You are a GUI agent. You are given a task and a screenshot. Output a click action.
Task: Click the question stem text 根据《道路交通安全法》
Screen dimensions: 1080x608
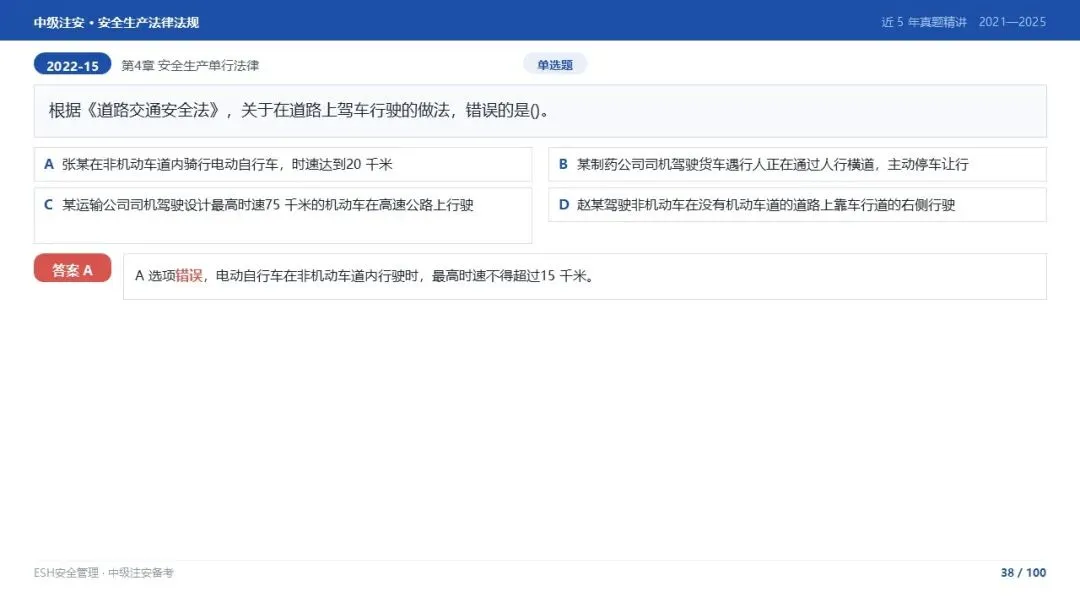click(300, 110)
